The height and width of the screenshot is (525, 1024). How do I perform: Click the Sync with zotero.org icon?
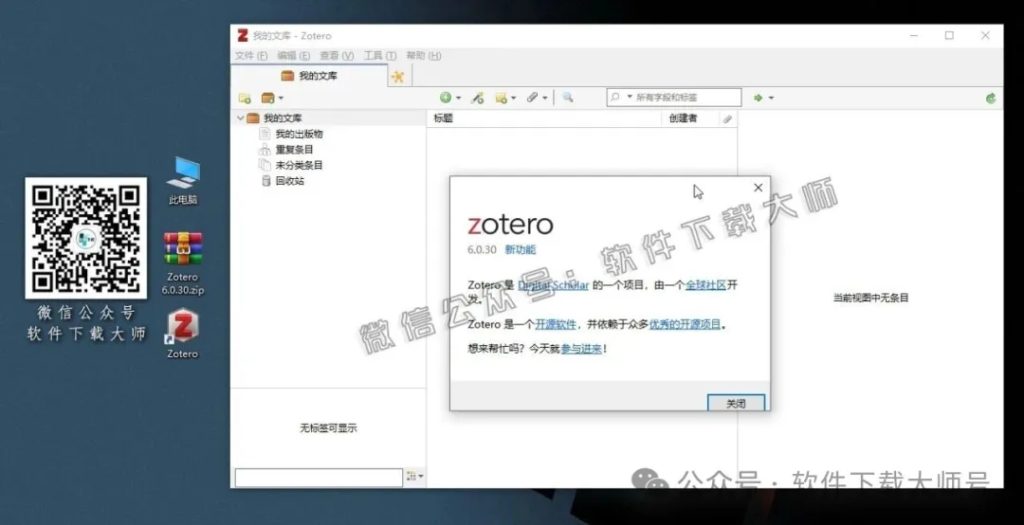click(x=991, y=98)
